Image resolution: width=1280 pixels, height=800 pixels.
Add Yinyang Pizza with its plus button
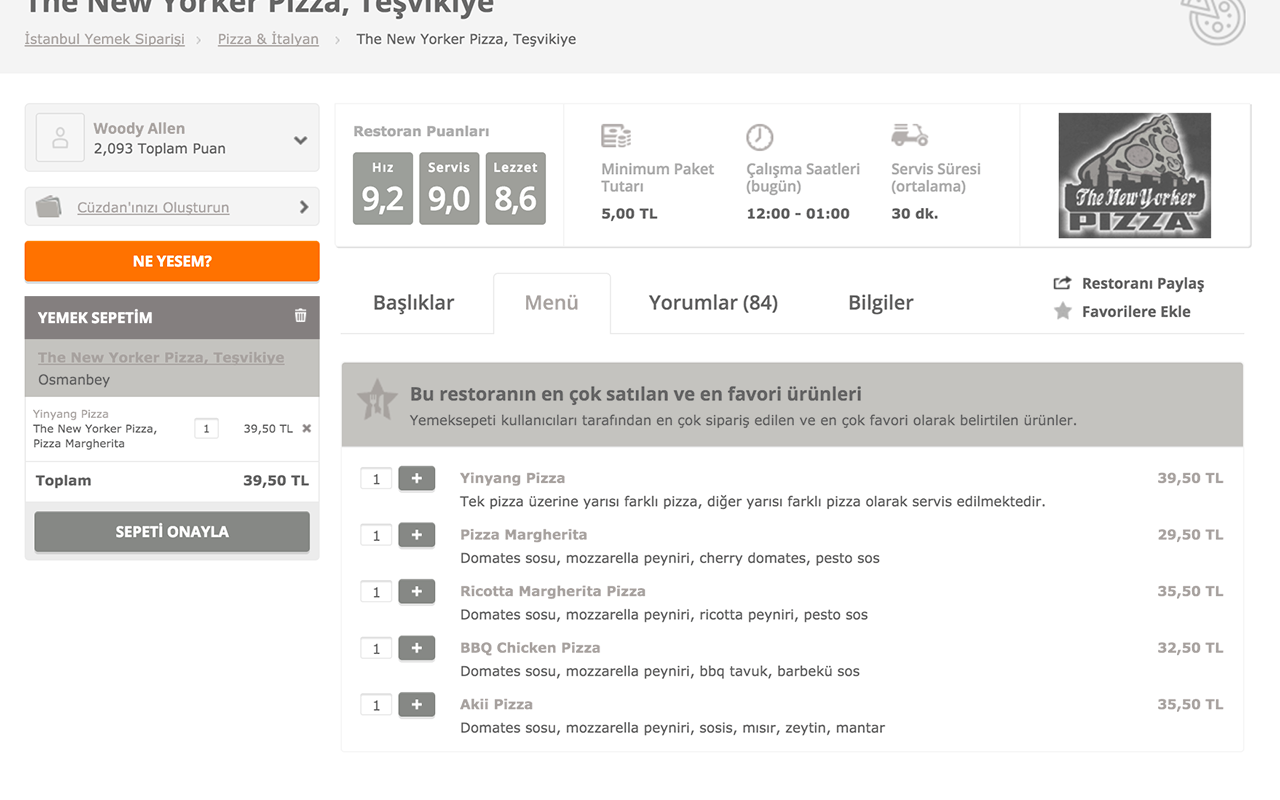point(417,479)
